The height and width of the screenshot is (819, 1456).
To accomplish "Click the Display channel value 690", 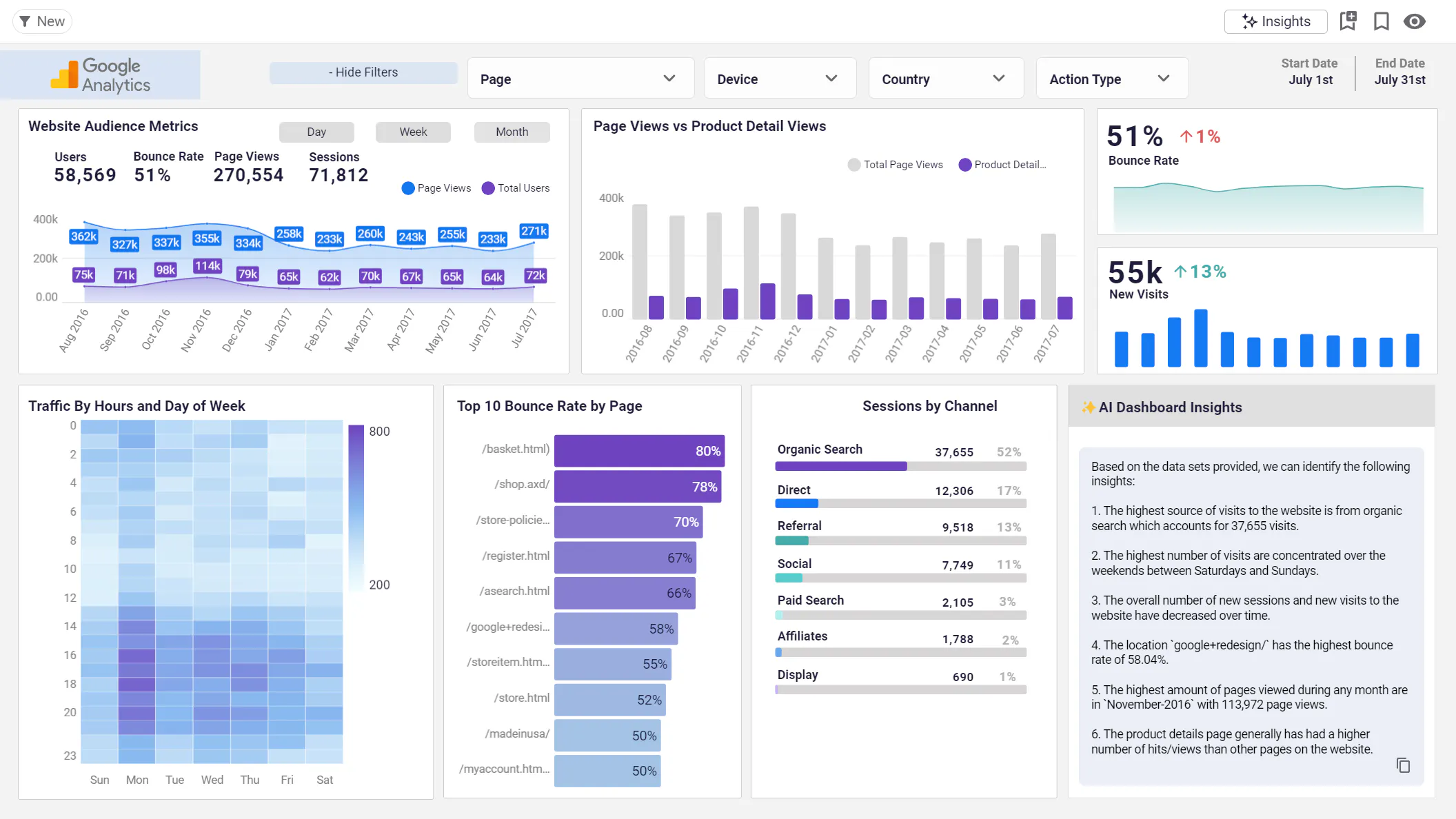I will pos(963,677).
